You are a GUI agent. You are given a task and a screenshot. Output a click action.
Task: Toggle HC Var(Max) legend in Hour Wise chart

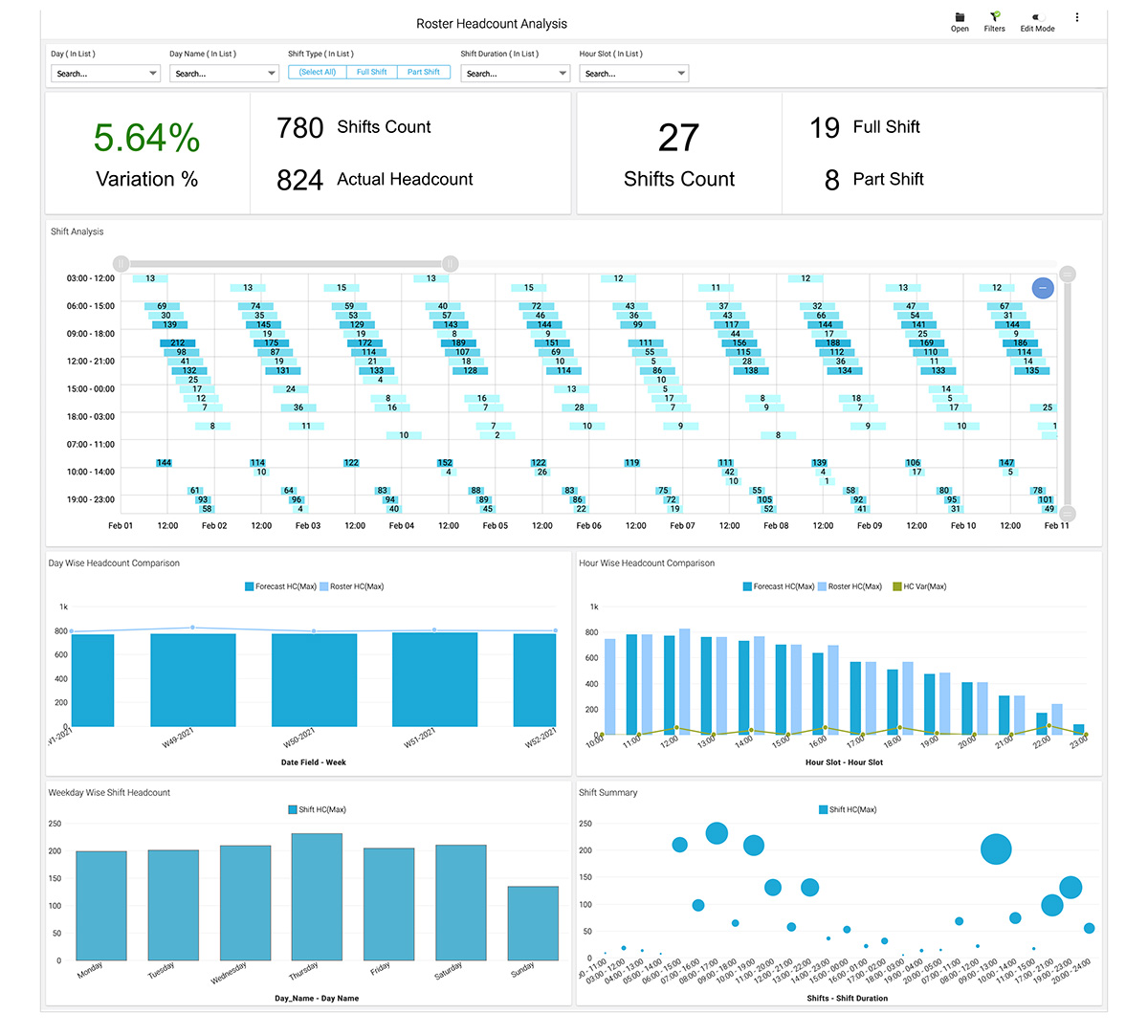919,586
